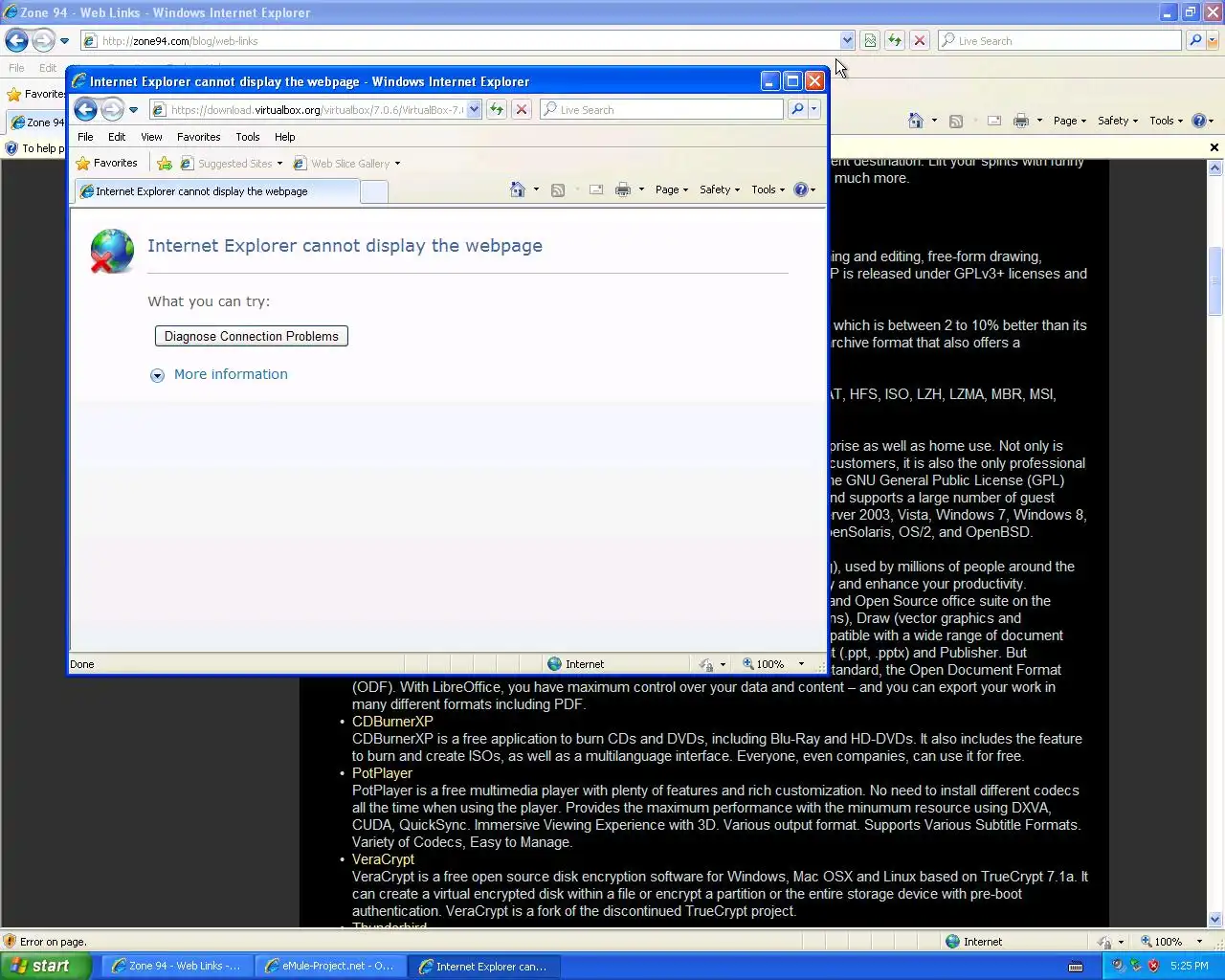
Task: Click Help icon in Zone 94 command bar
Action: click(x=1199, y=121)
